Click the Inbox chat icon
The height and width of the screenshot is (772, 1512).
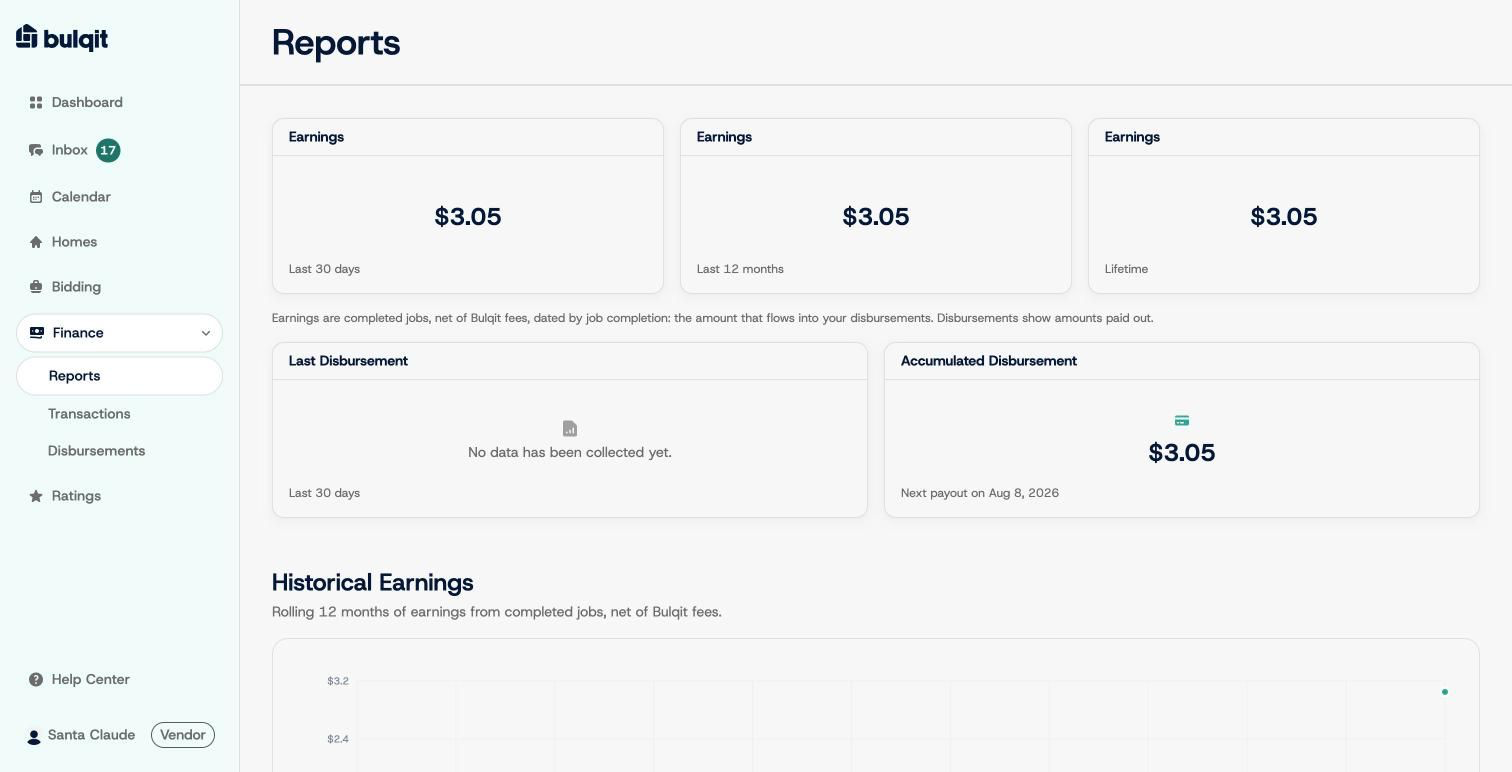[x=36, y=150]
